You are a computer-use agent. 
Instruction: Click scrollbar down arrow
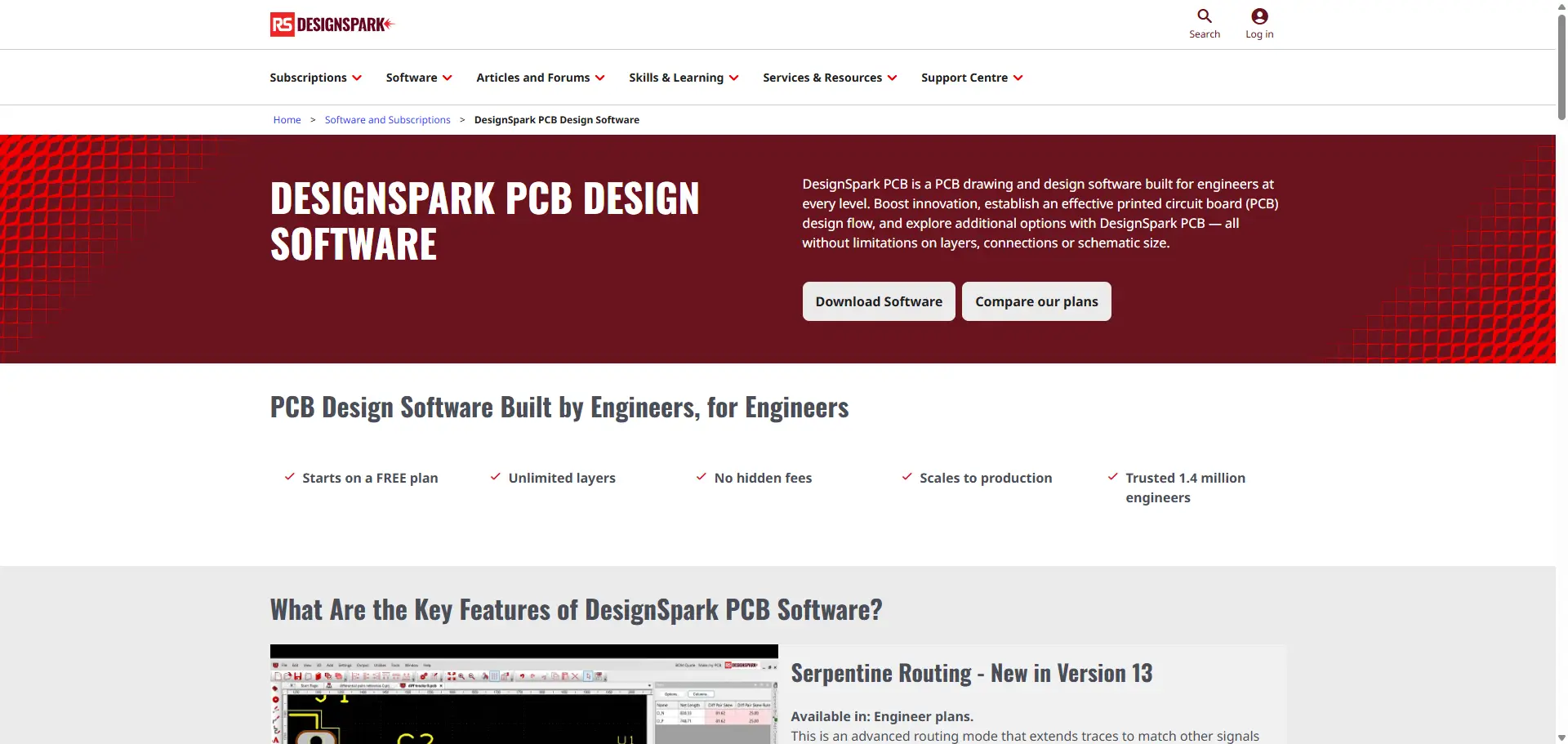pyautogui.click(x=1561, y=737)
